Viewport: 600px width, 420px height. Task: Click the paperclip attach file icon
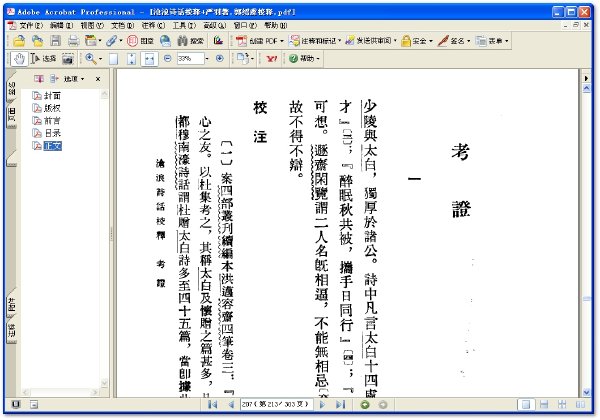point(111,41)
